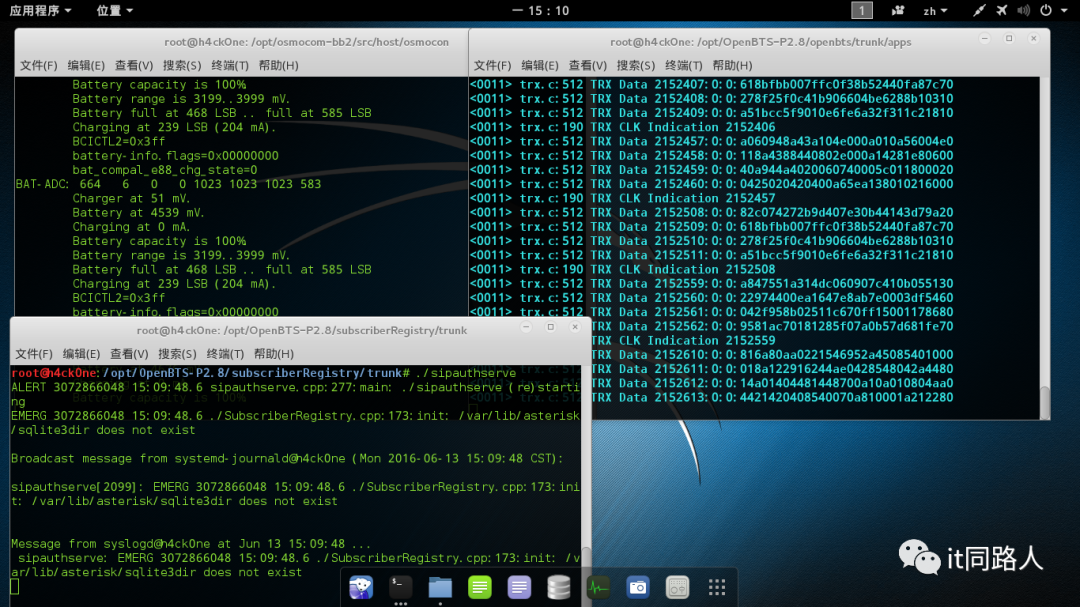Open 帮助(H) menu in osmocon terminal

pyautogui.click(x=278, y=65)
